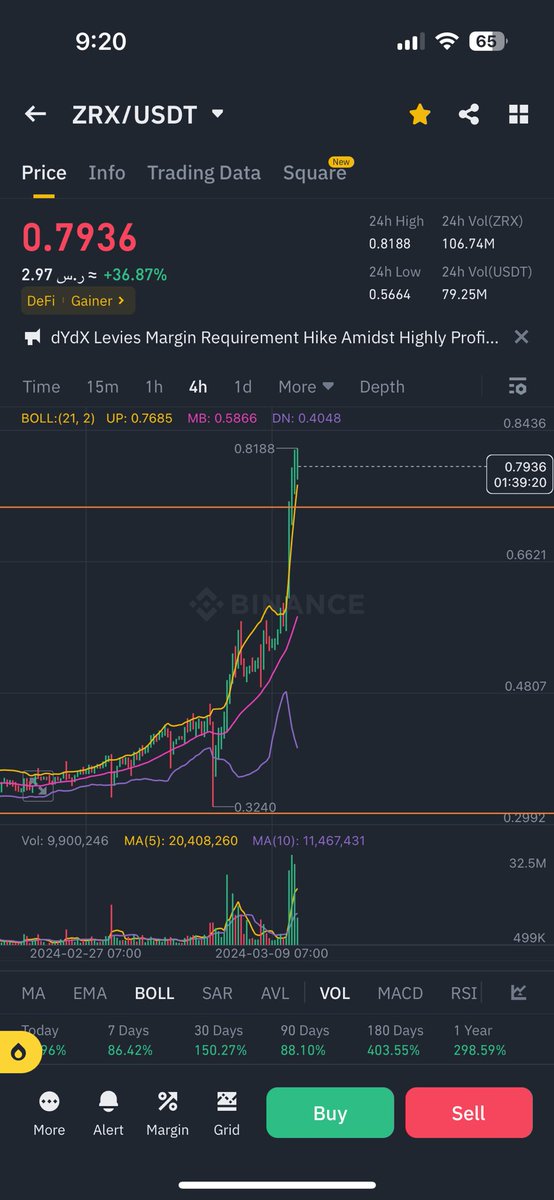This screenshot has width=554, height=1200.
Task: Toggle the MACD sub-indicator
Action: 400,993
